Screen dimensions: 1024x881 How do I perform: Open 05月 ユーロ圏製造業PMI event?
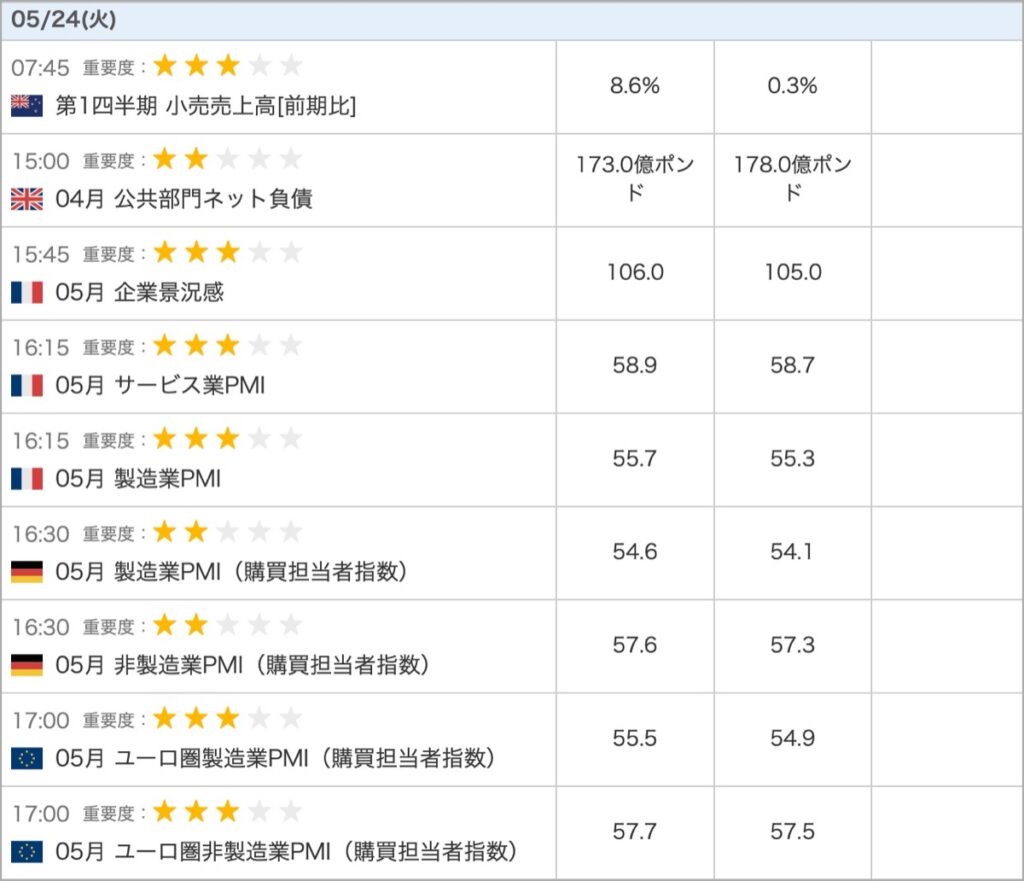(x=276, y=759)
